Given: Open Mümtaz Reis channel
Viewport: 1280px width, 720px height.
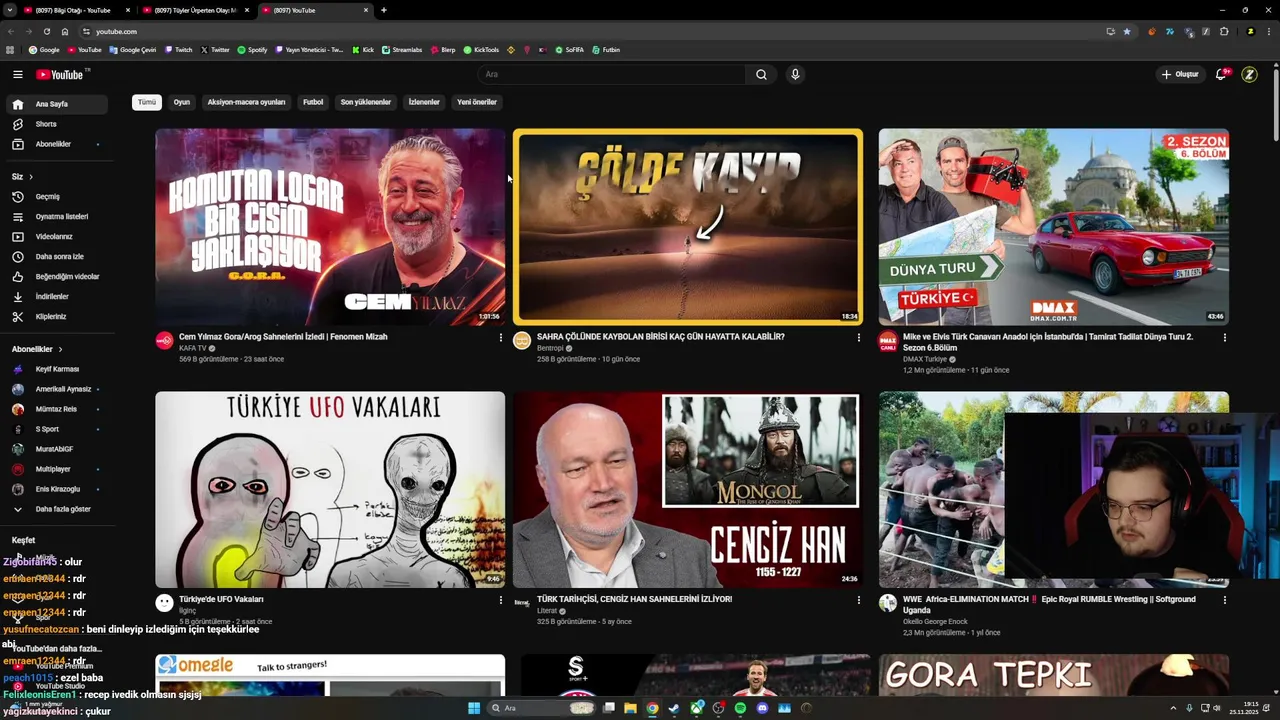Looking at the screenshot, I should click(57, 409).
